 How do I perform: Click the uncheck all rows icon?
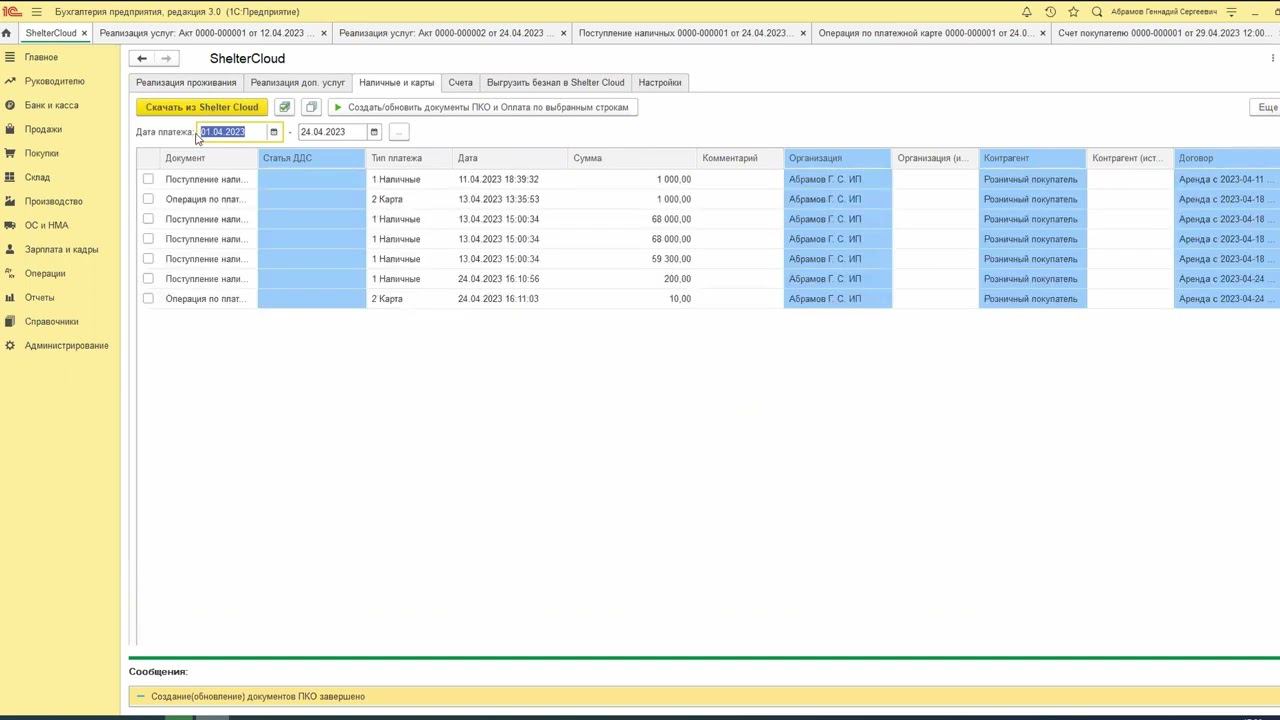click(x=311, y=107)
